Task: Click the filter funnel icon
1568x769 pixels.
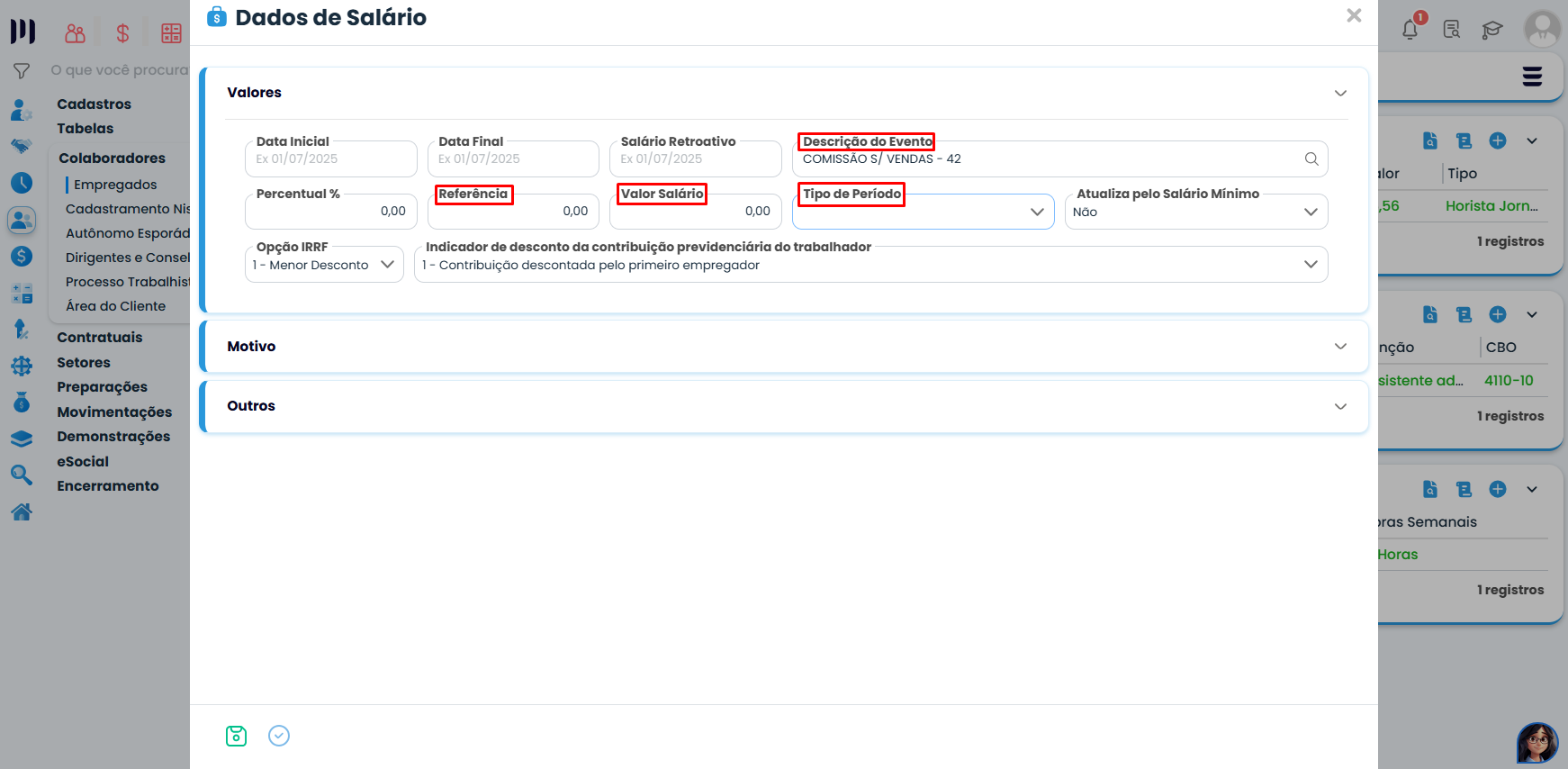Action: pyautogui.click(x=22, y=70)
